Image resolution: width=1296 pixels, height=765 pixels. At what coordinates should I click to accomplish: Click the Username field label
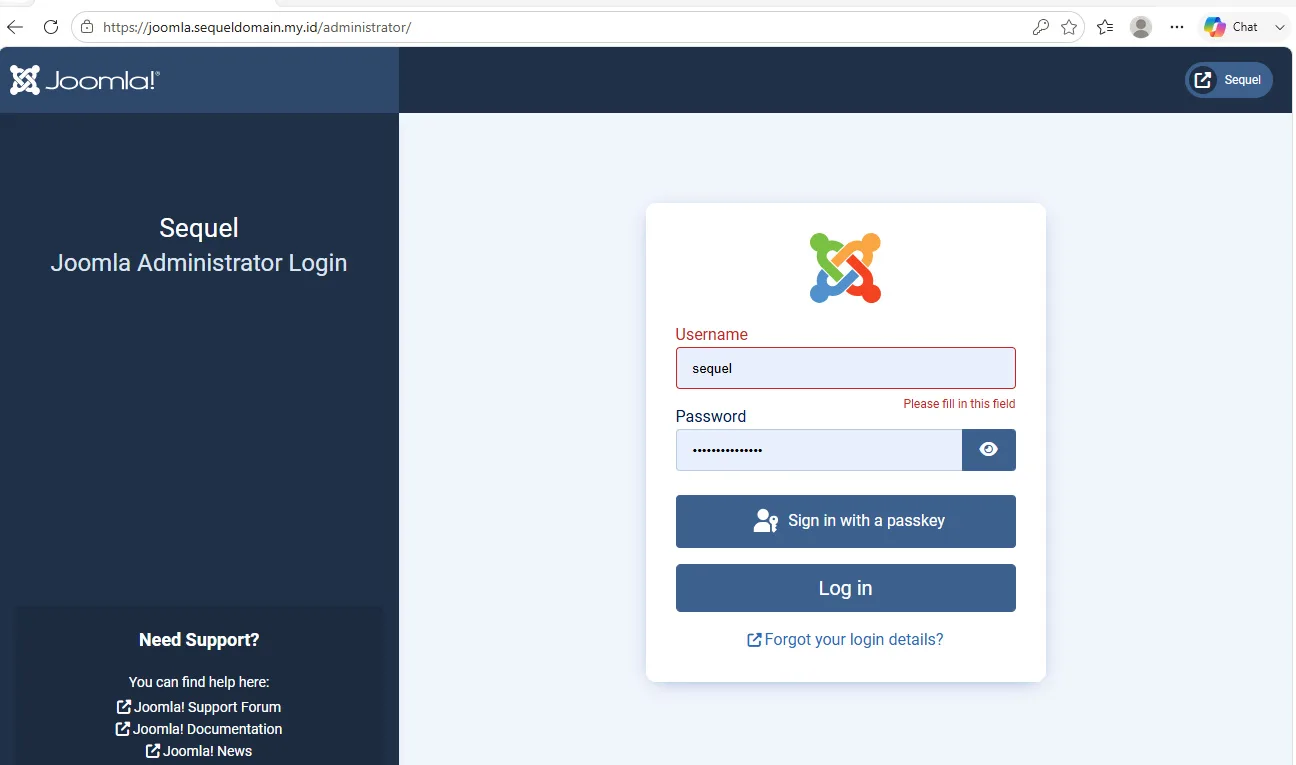711,334
